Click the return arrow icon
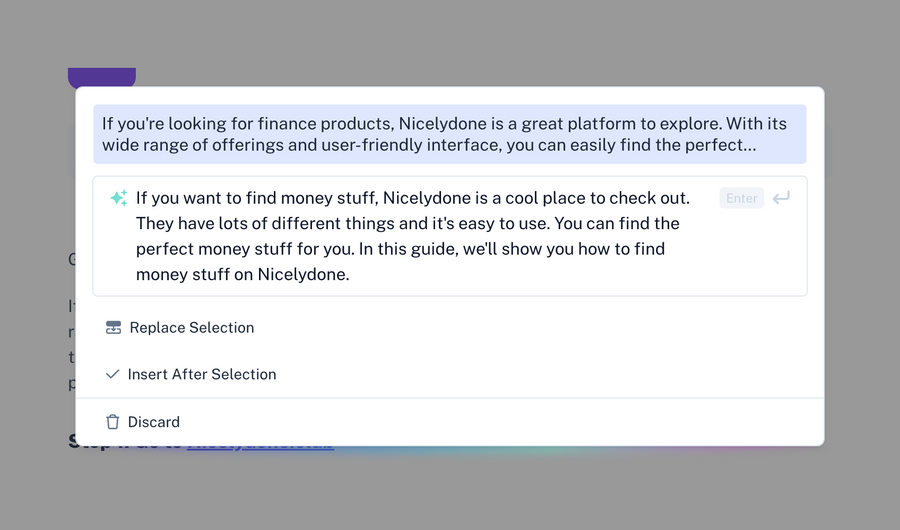Image resolution: width=900 pixels, height=530 pixels. coord(781,198)
